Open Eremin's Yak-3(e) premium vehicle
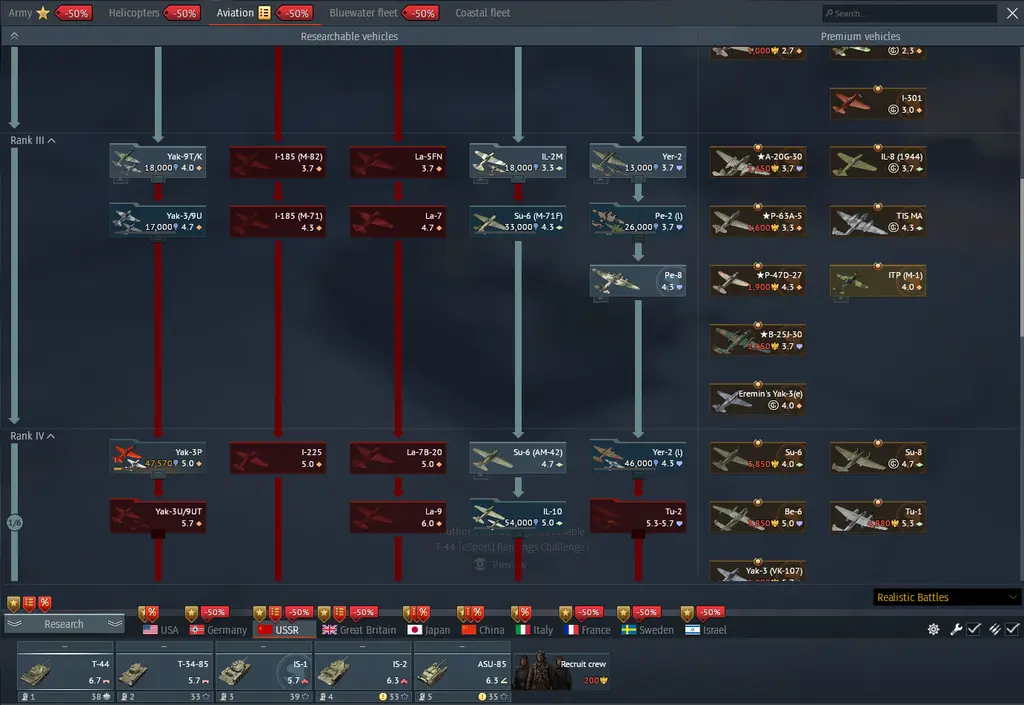Viewport: 1024px width, 705px height. [758, 399]
